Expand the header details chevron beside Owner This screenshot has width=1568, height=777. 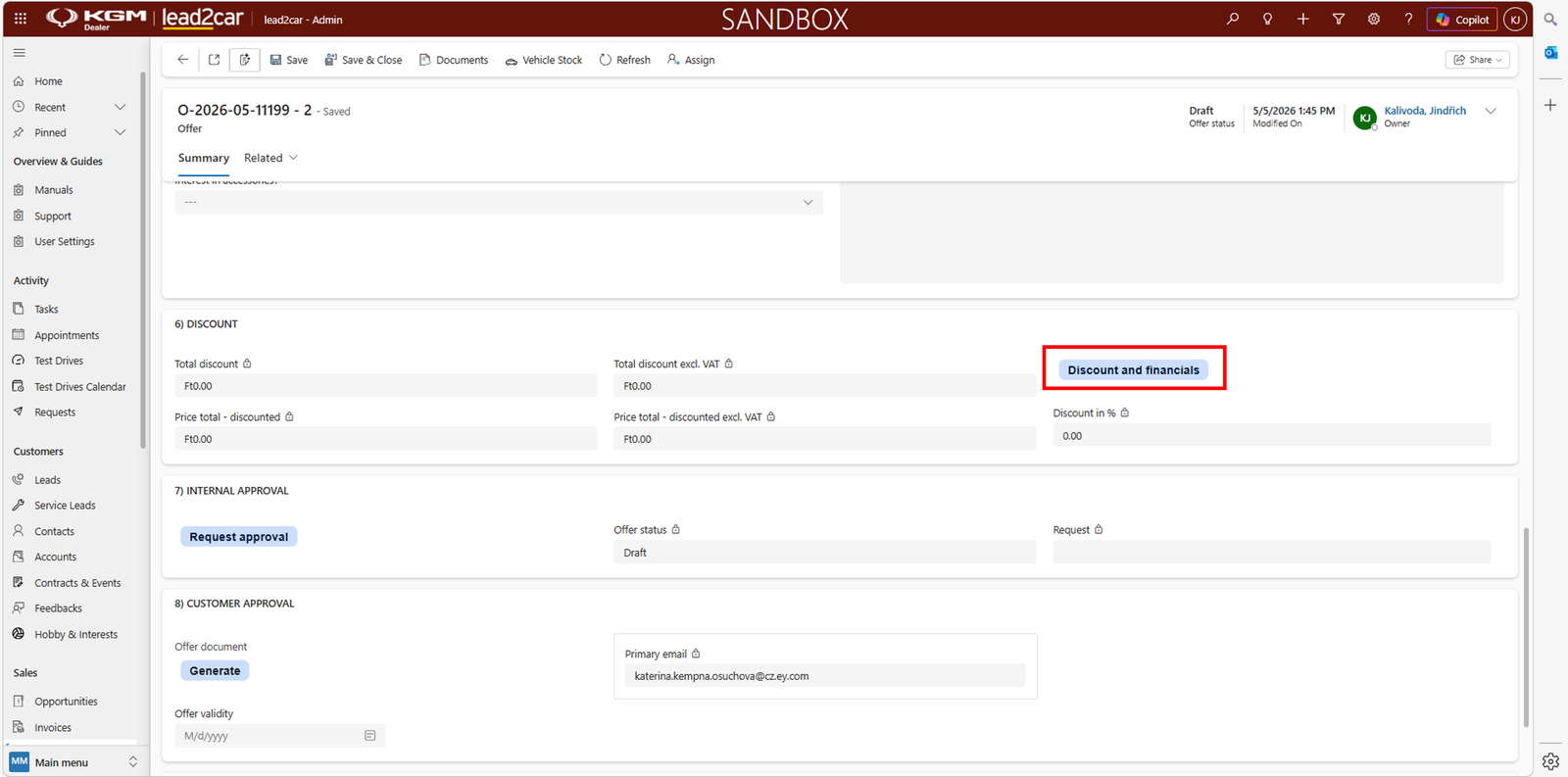pyautogui.click(x=1492, y=111)
